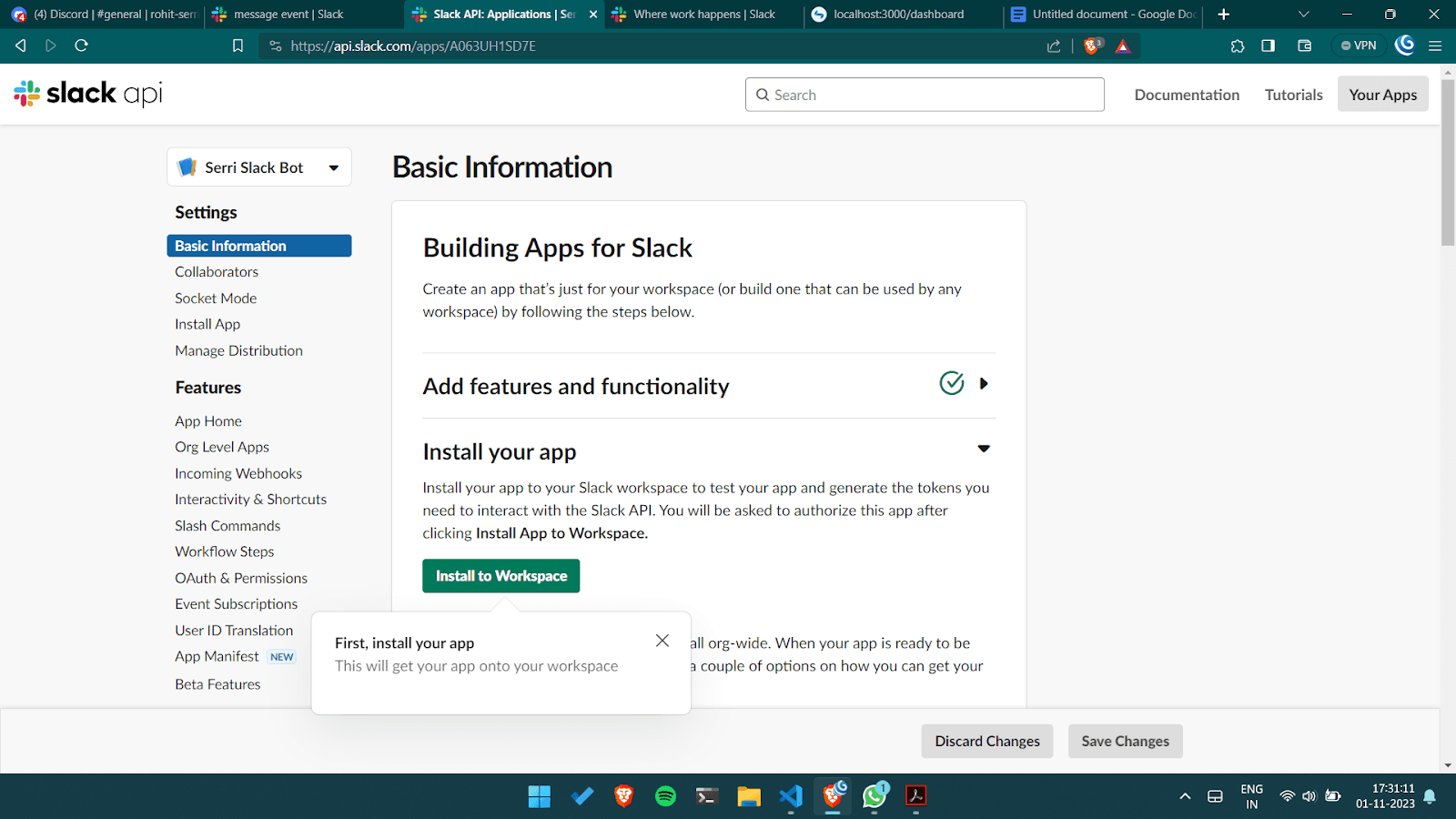This screenshot has width=1456, height=819.
Task: Click the Search input field
Action: (925, 95)
